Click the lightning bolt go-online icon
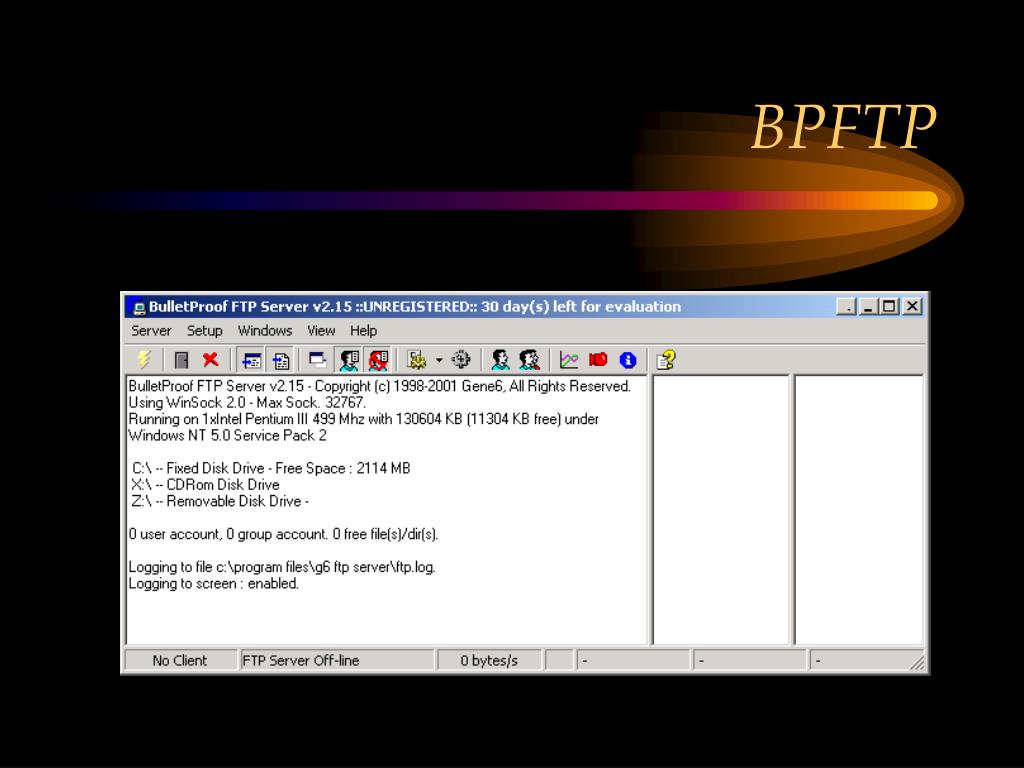The height and width of the screenshot is (768, 1024). point(144,359)
